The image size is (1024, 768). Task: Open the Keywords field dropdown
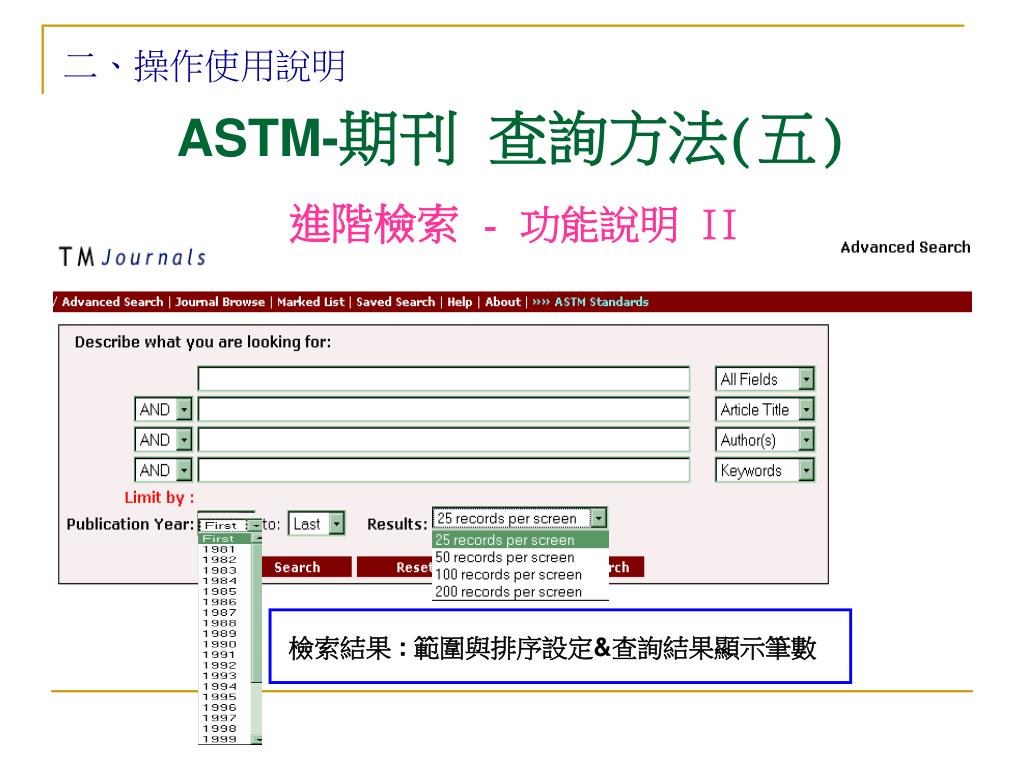(765, 470)
